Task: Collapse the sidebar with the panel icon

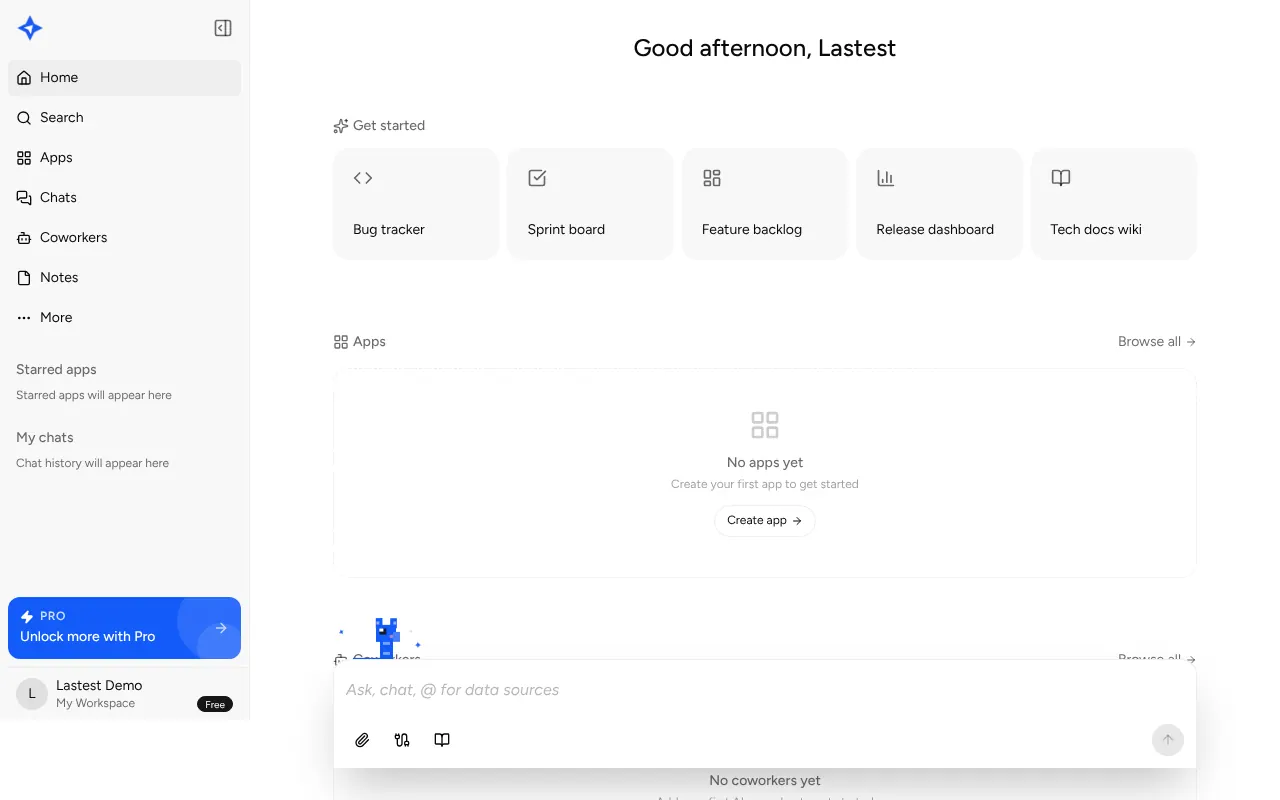Action: pyautogui.click(x=223, y=28)
